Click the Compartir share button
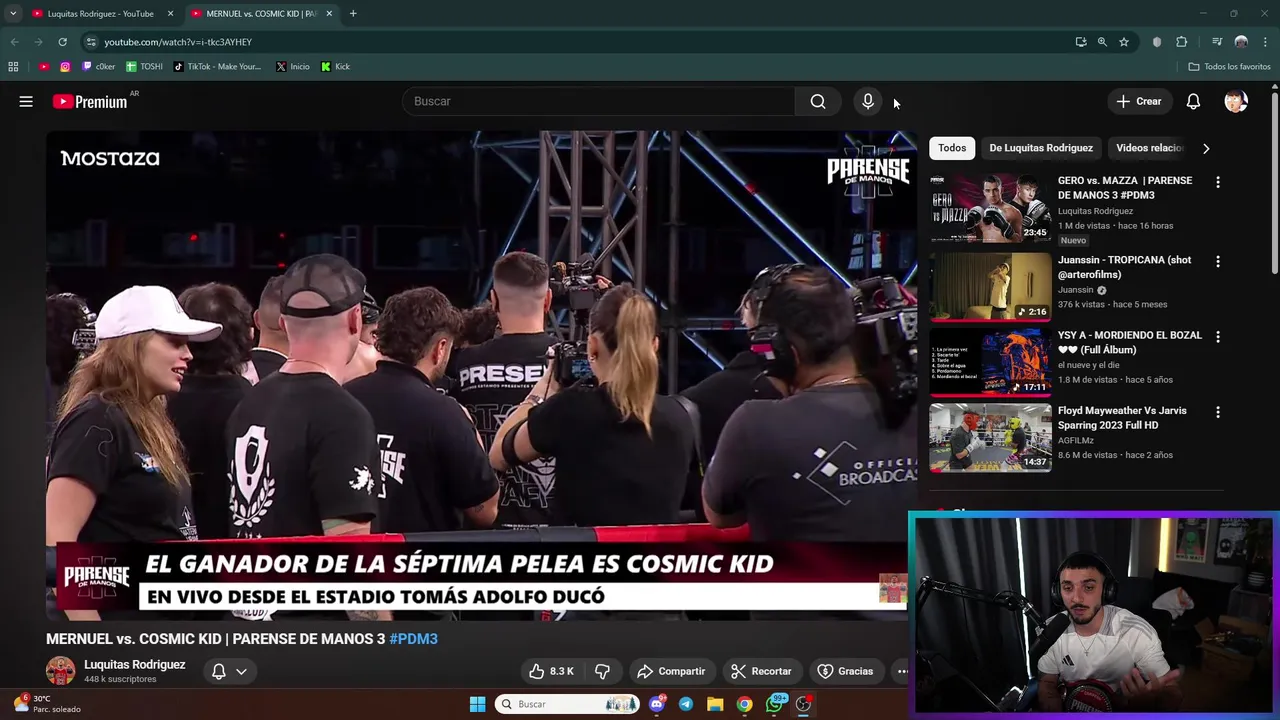Viewport: 1280px width, 720px height. click(670, 671)
